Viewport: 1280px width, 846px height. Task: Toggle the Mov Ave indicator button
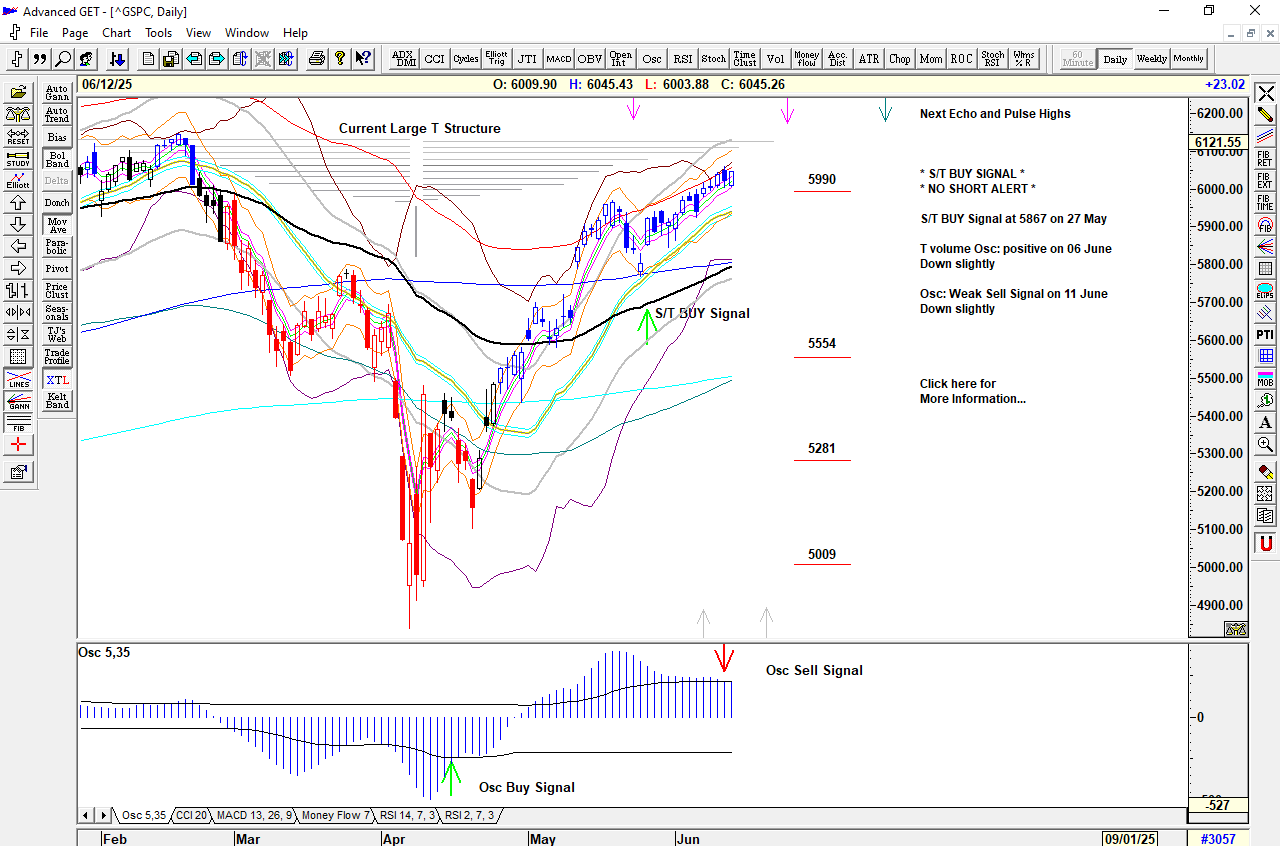coord(57,225)
